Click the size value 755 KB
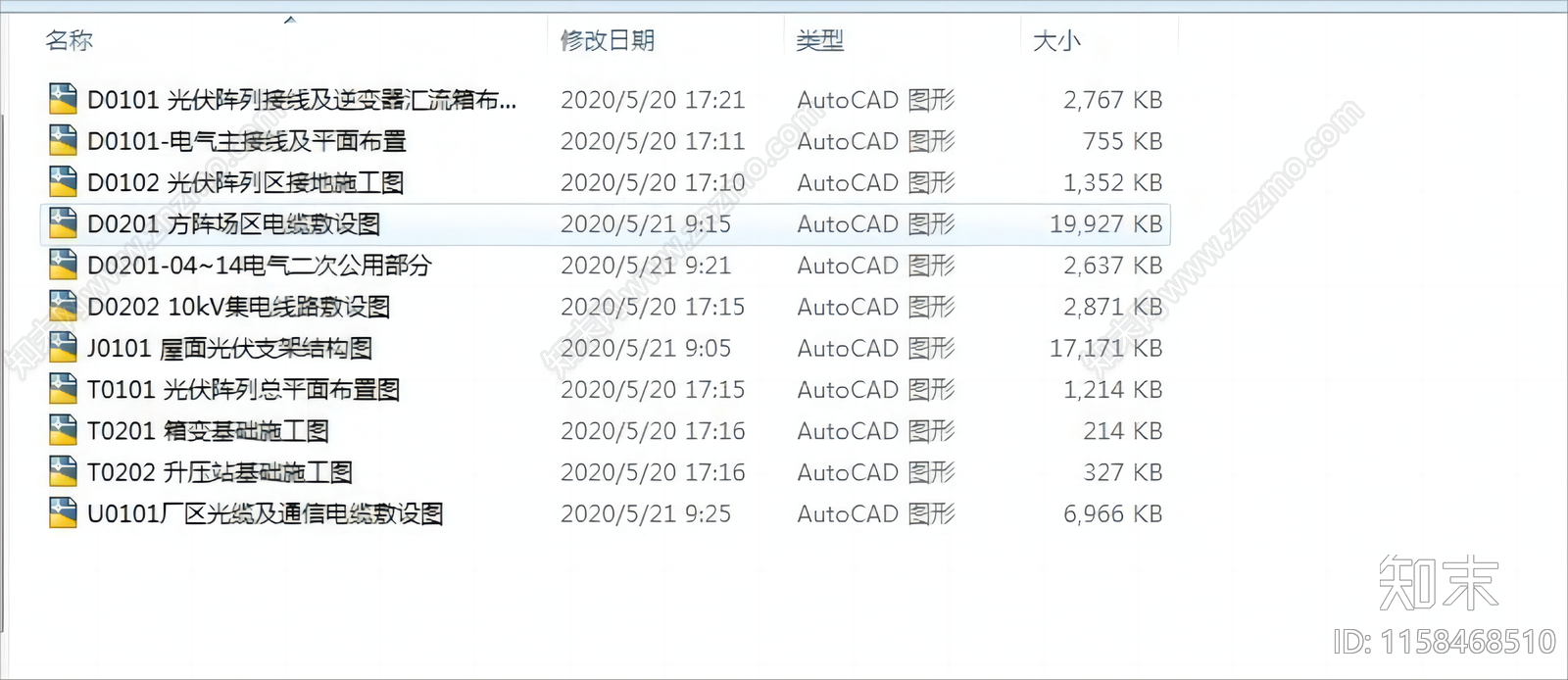Screen dimensions: 1568x680 coord(1123,141)
